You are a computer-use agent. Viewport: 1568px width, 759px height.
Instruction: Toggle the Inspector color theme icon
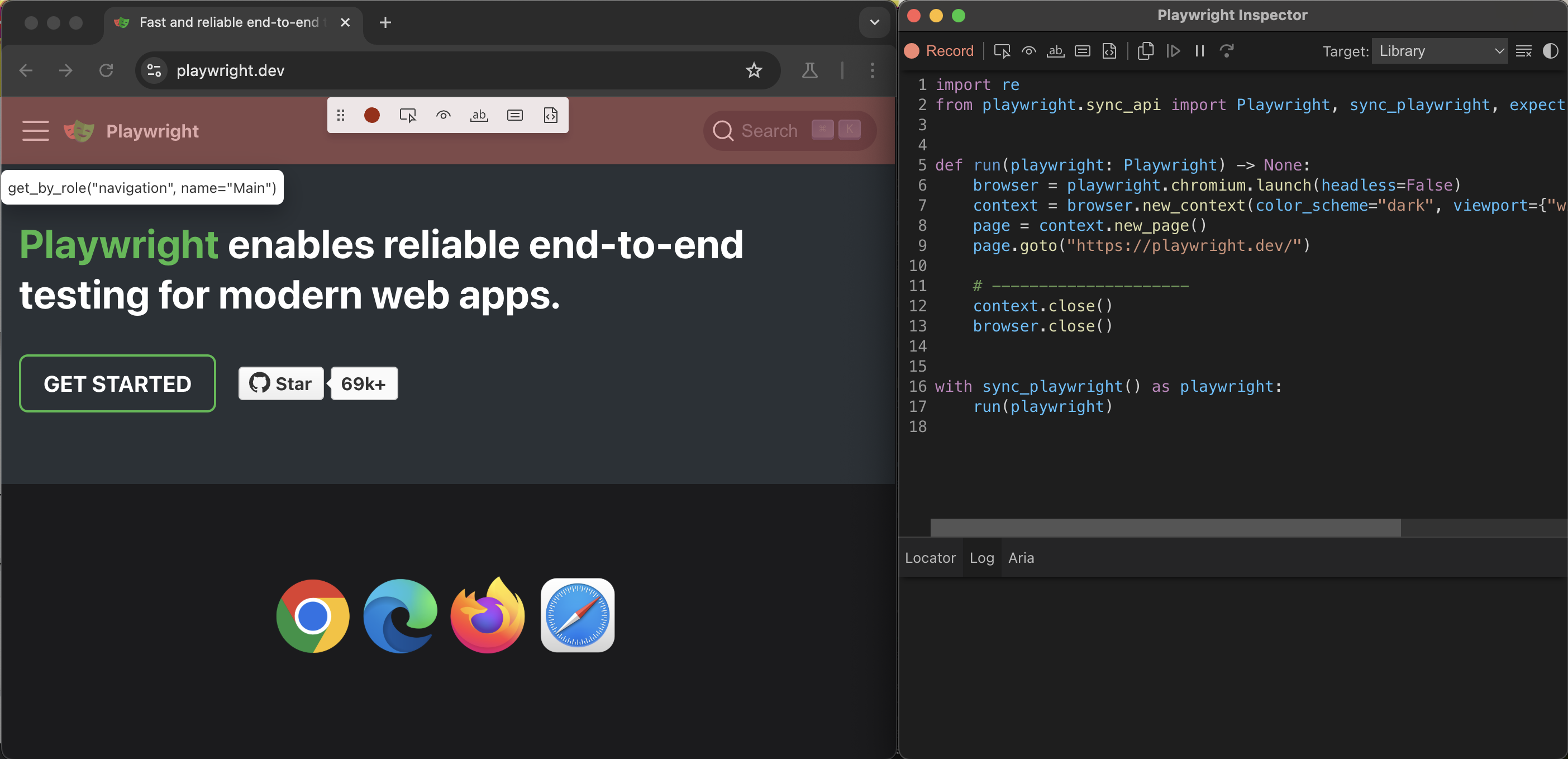[1550, 51]
